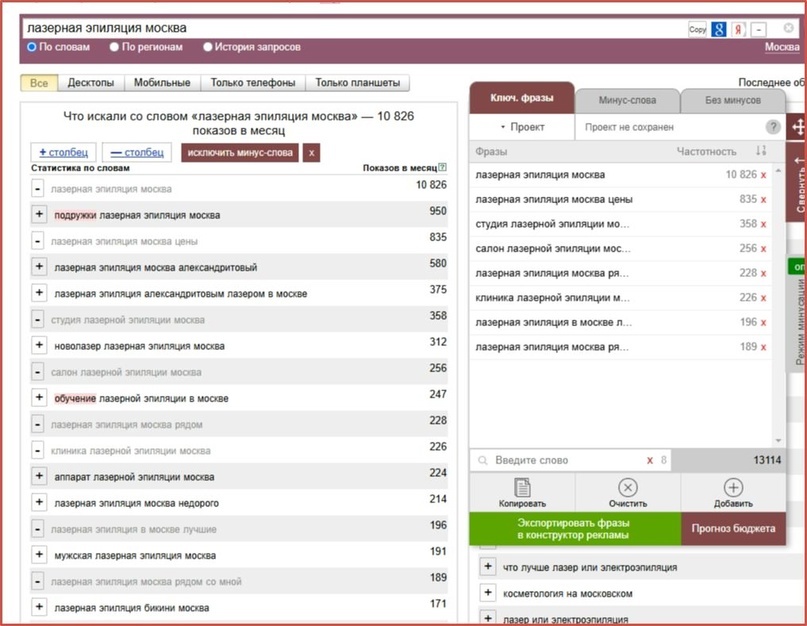
Task: Open the Без минусов tab
Action: point(733,100)
